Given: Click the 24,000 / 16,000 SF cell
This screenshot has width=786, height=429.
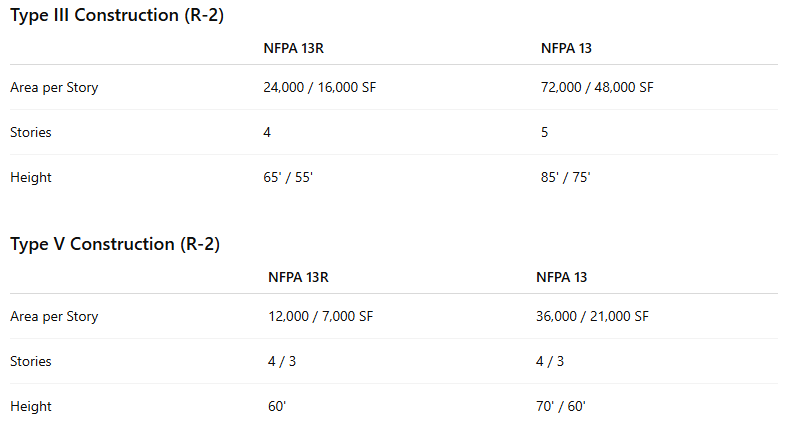Looking at the screenshot, I should pos(319,87).
